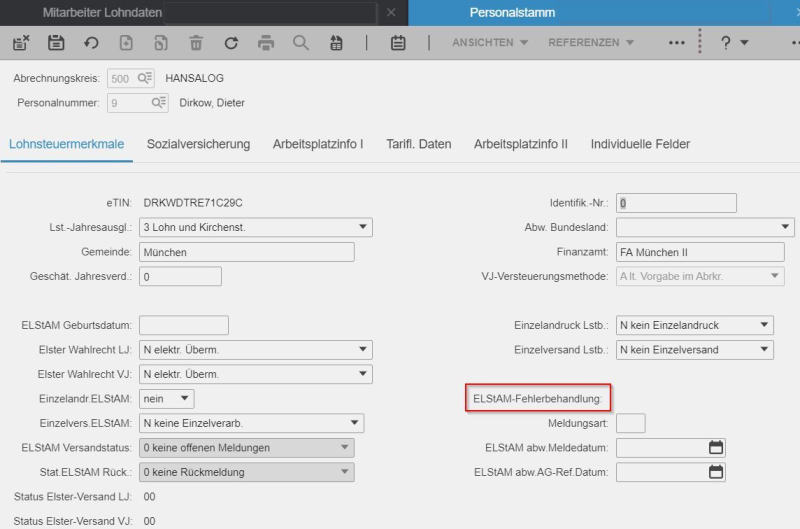Click the question mark help icon
Viewport: 800px width, 529px height.
726,43
